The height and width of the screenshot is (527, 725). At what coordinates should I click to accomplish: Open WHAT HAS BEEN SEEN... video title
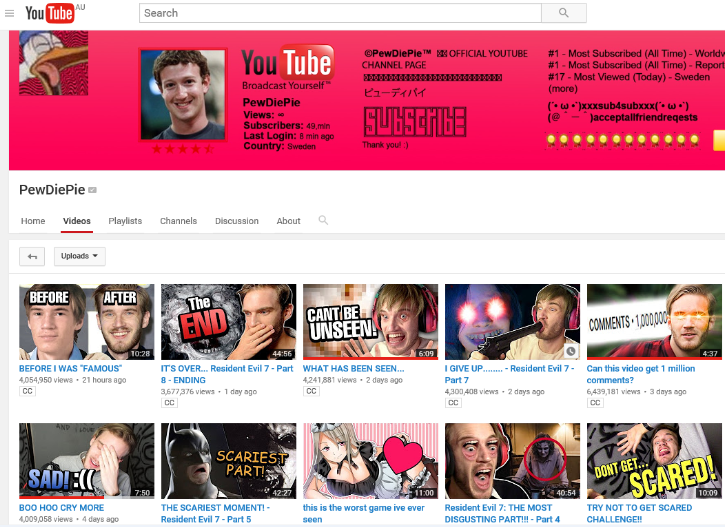point(354,368)
